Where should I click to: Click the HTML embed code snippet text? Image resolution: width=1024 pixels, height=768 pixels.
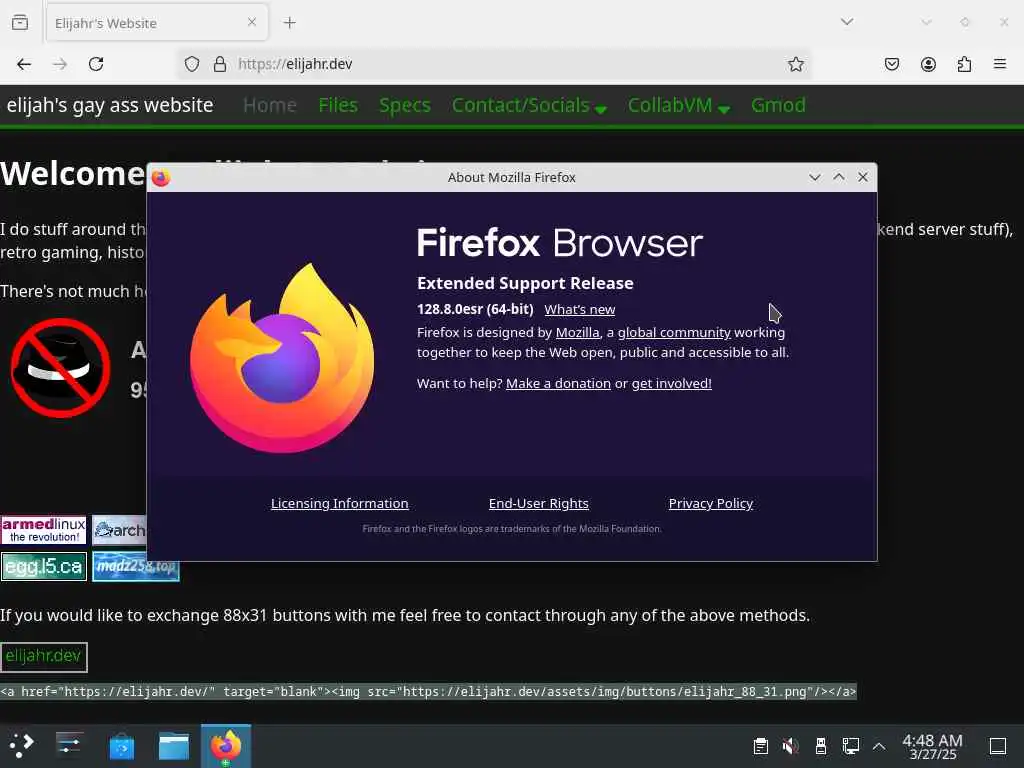pos(428,692)
